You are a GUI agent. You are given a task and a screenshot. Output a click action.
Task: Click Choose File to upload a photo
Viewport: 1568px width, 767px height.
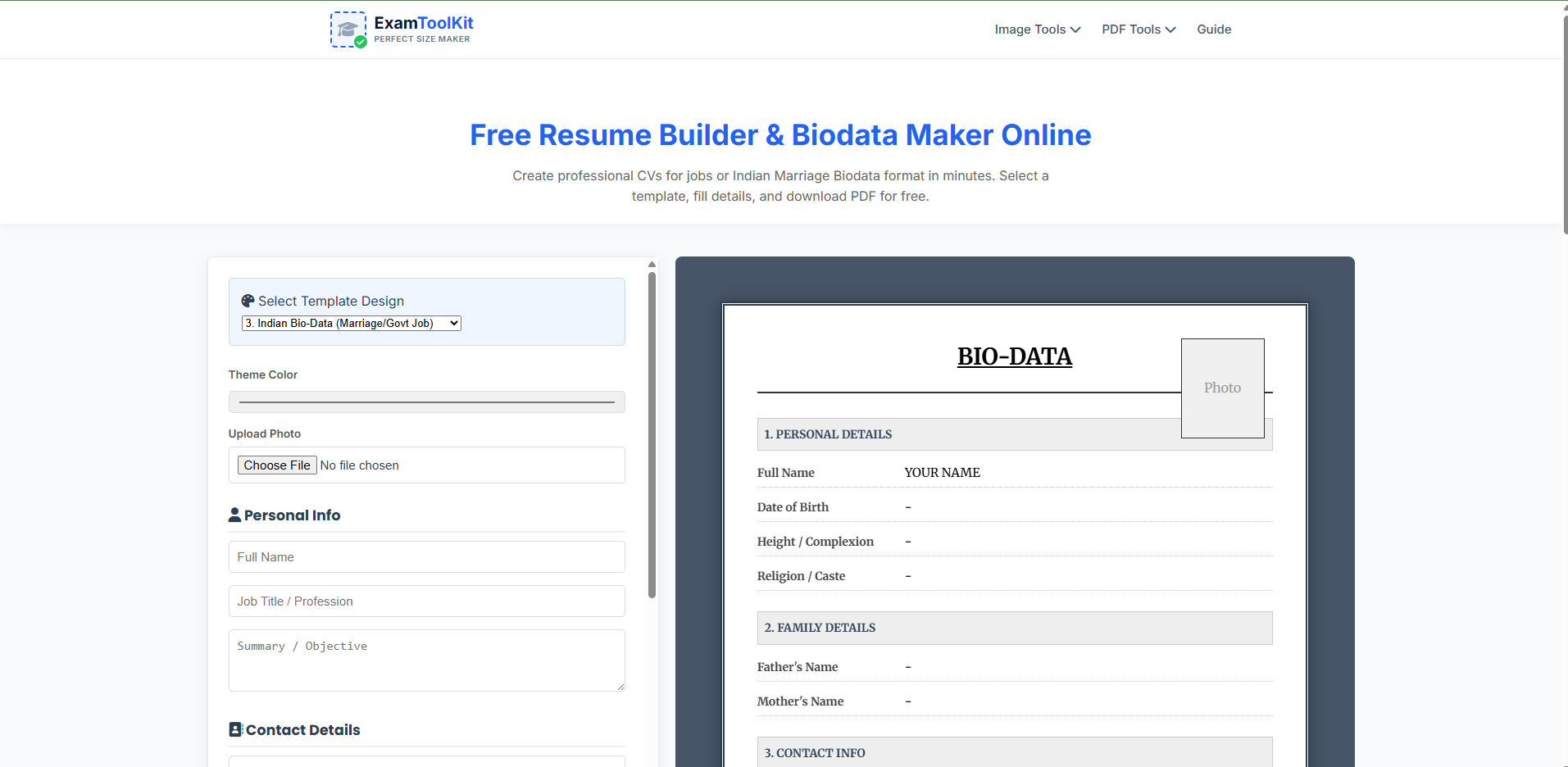pos(277,465)
